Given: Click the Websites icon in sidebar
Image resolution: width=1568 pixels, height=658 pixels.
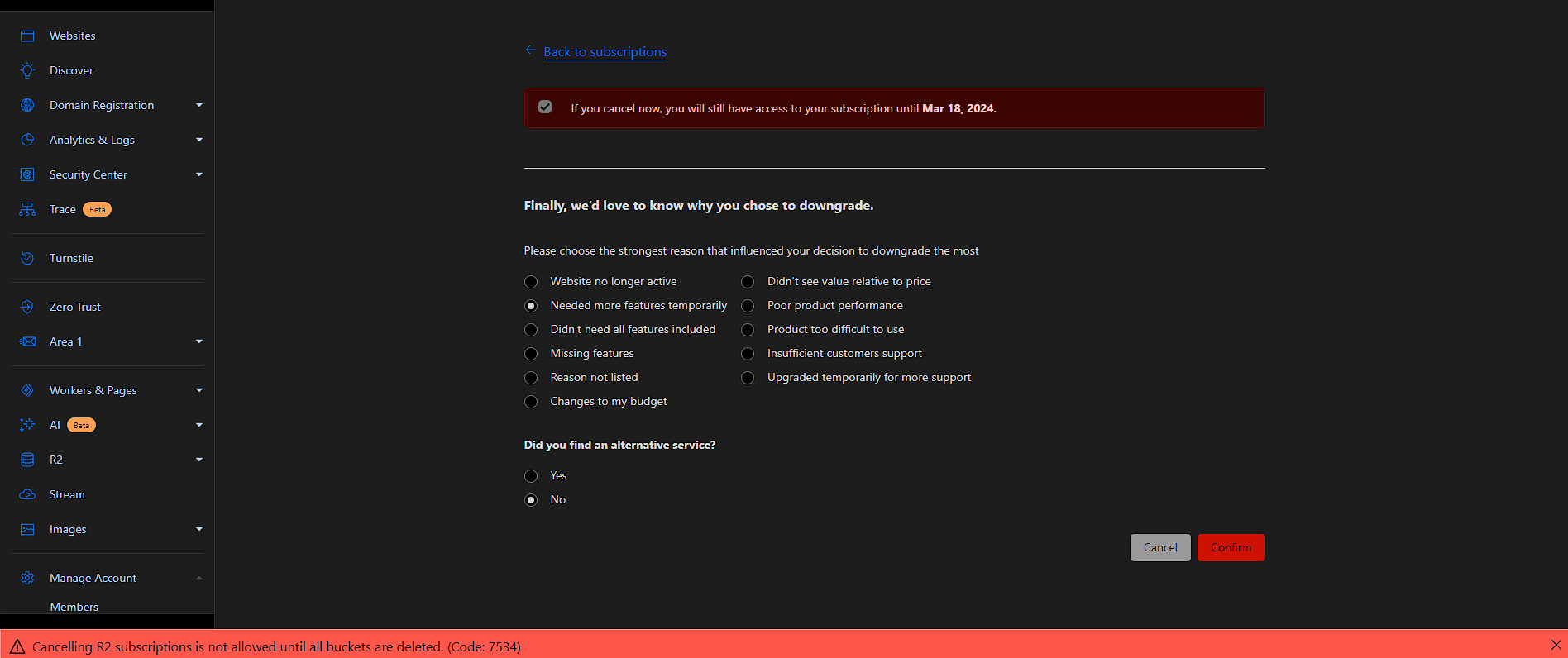Looking at the screenshot, I should tap(27, 36).
